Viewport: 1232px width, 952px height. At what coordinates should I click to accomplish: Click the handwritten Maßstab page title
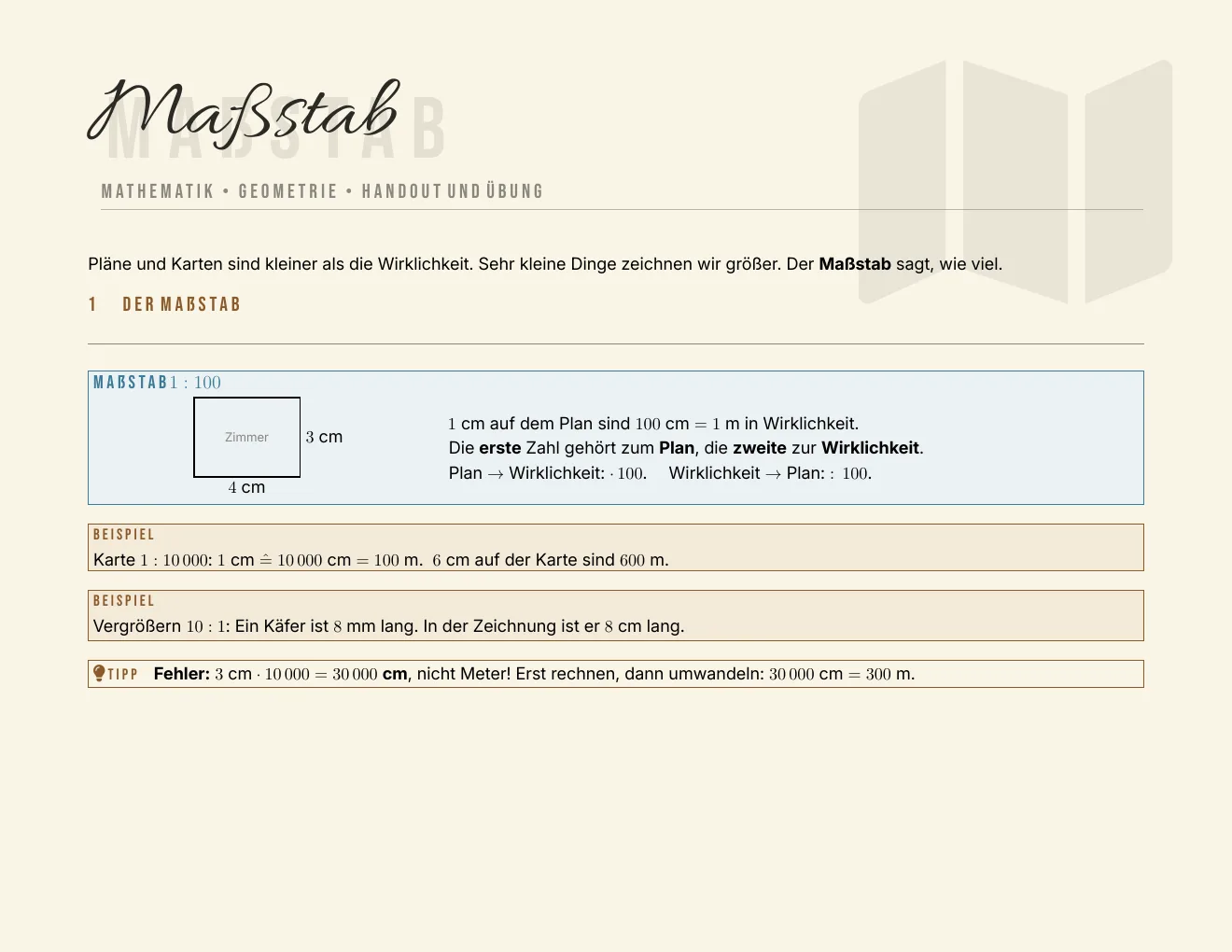(x=244, y=113)
